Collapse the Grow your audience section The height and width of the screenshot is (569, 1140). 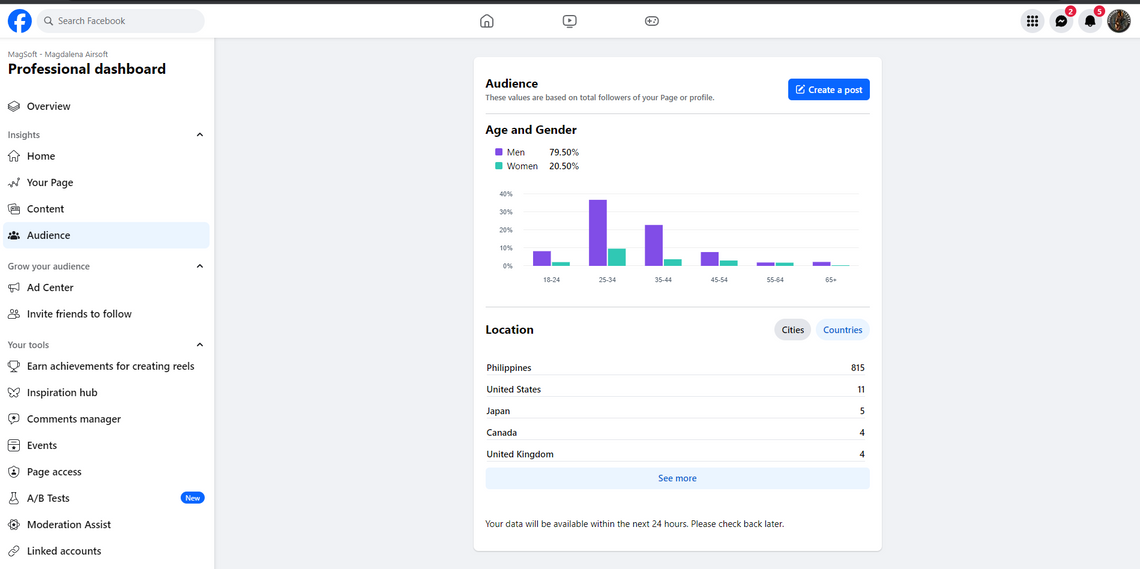200,267
